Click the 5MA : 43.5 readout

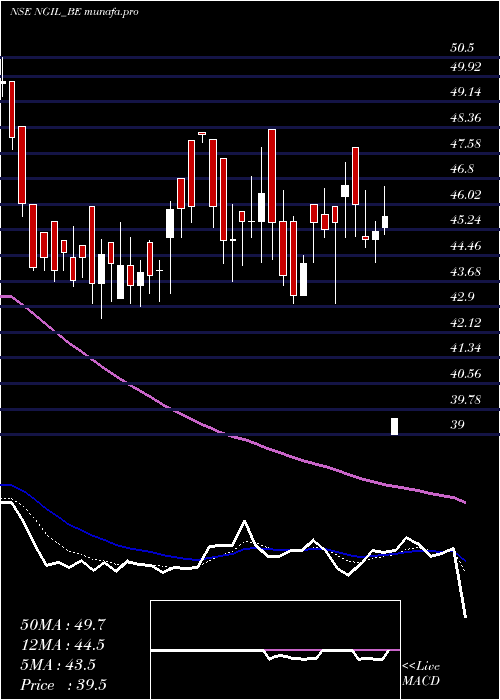click(x=58, y=665)
